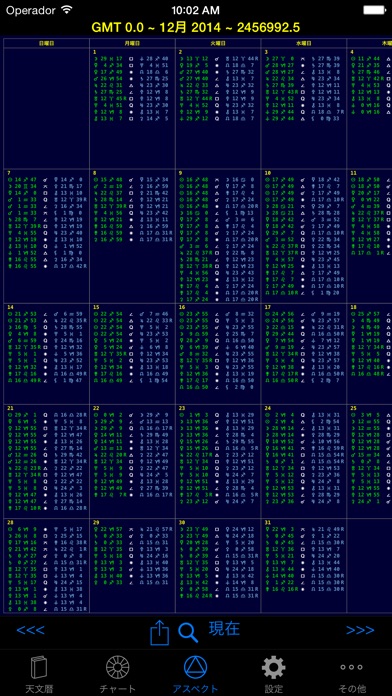Select the 水曜日 column header
The width and height of the screenshot is (392, 696).
click(304, 43)
